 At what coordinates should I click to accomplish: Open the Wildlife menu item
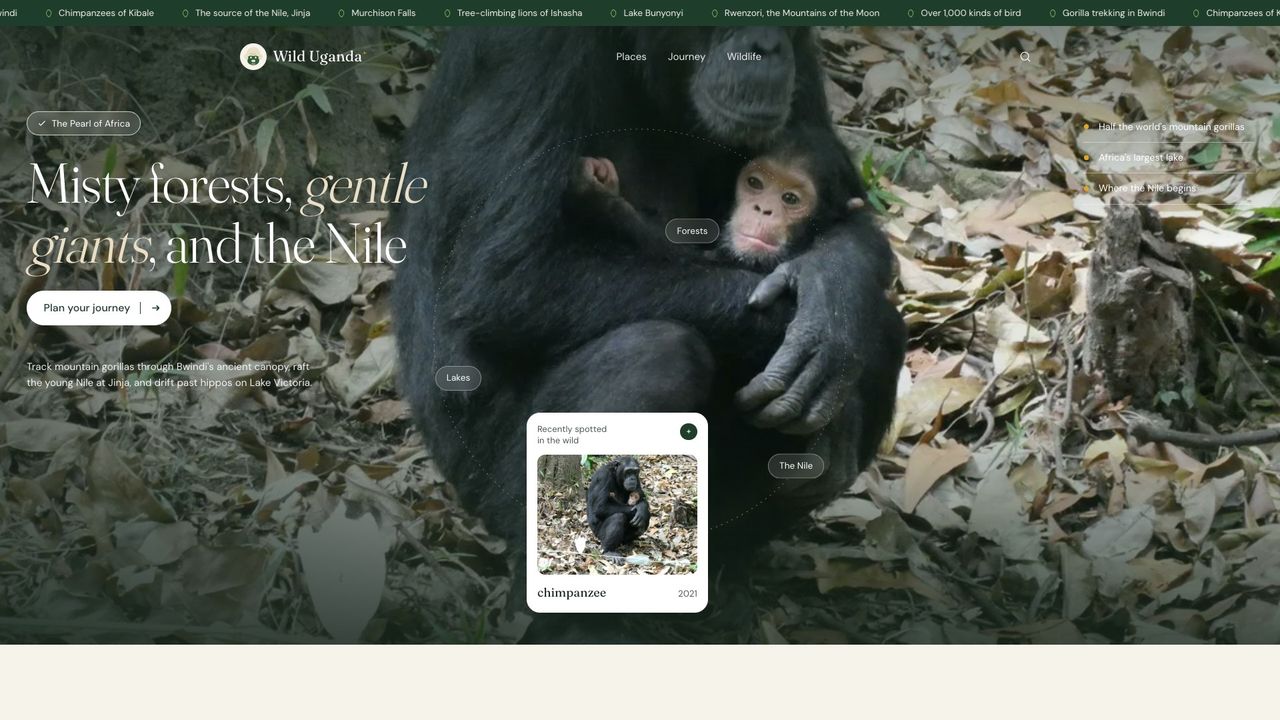744,57
